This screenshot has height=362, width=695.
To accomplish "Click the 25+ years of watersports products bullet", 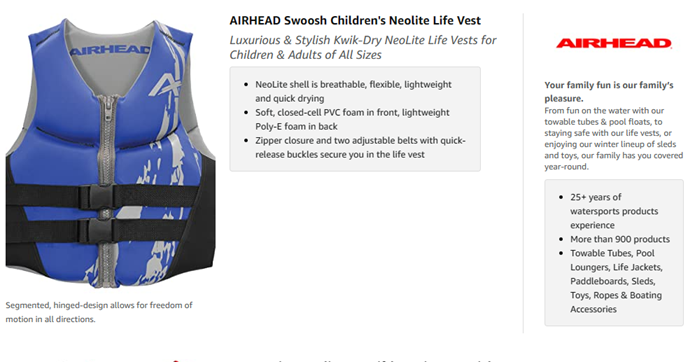I will click(x=614, y=211).
